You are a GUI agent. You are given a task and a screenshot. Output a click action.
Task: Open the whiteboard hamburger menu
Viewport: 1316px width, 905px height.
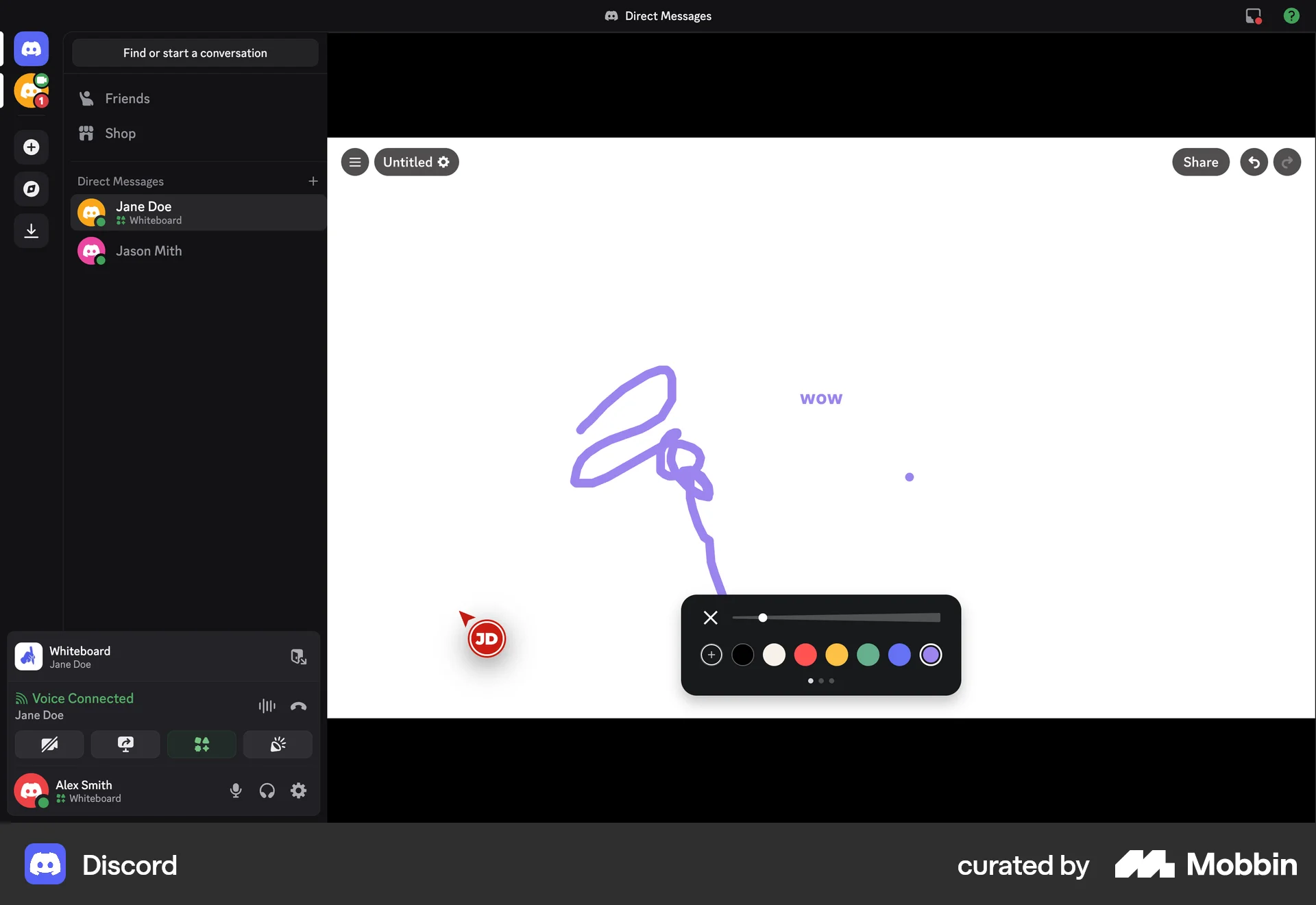coord(355,162)
